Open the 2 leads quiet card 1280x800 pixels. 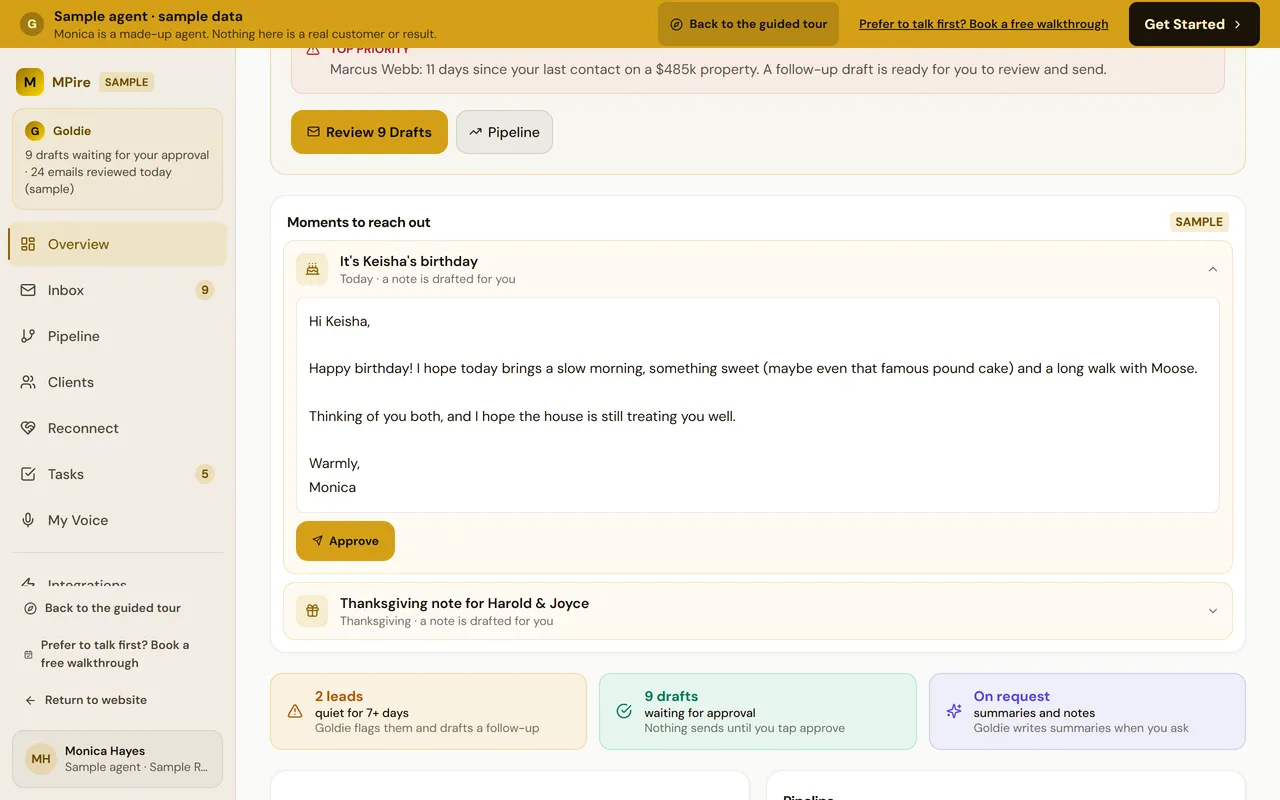pos(428,711)
